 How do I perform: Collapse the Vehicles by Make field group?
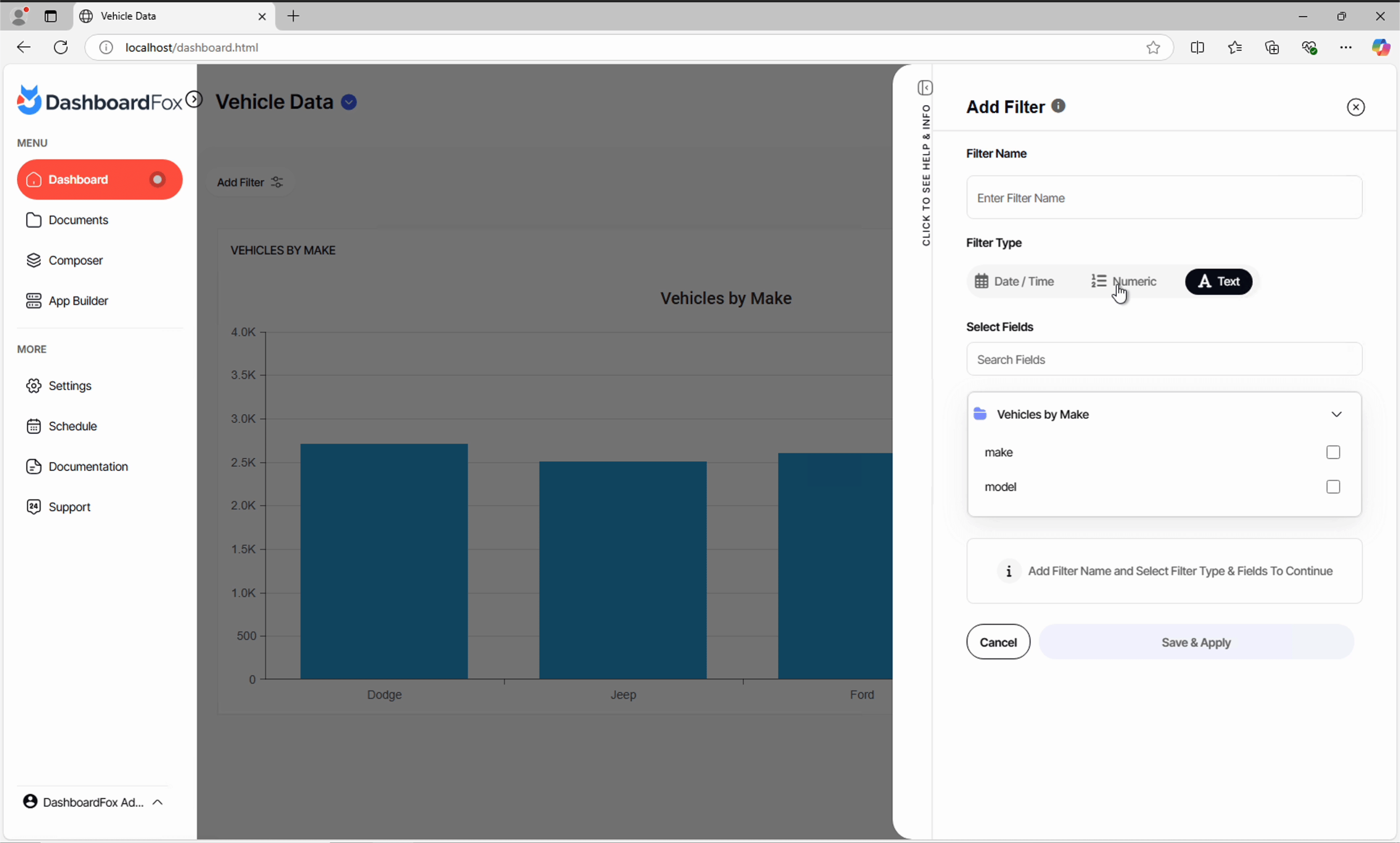1336,414
